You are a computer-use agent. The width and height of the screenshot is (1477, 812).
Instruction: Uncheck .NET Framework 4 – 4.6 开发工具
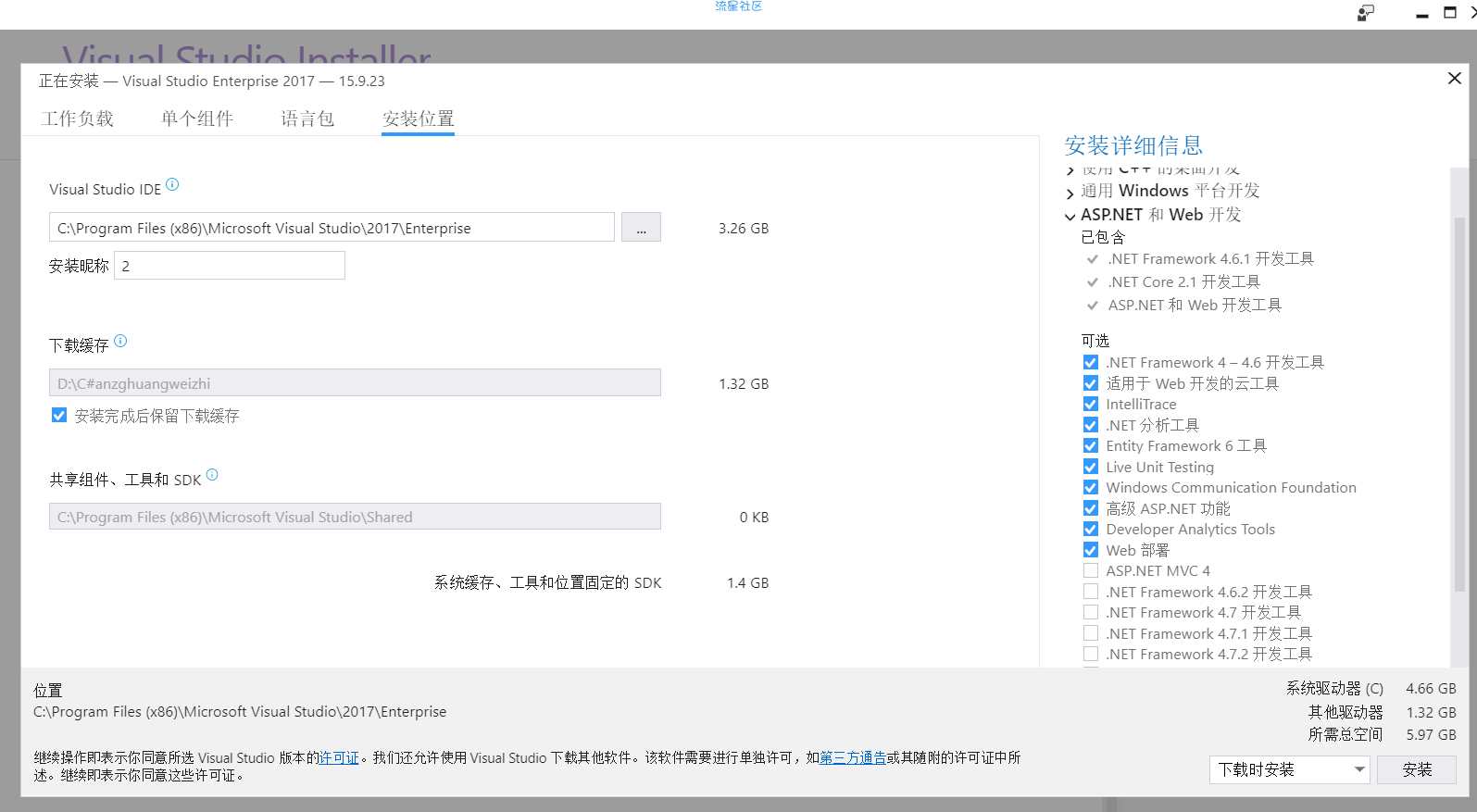(x=1091, y=362)
